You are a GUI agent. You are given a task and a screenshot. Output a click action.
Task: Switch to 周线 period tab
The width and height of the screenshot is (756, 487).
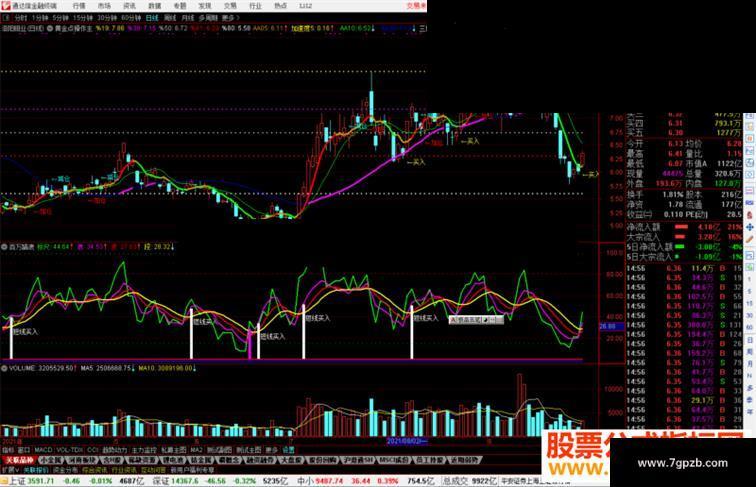[x=170, y=18]
